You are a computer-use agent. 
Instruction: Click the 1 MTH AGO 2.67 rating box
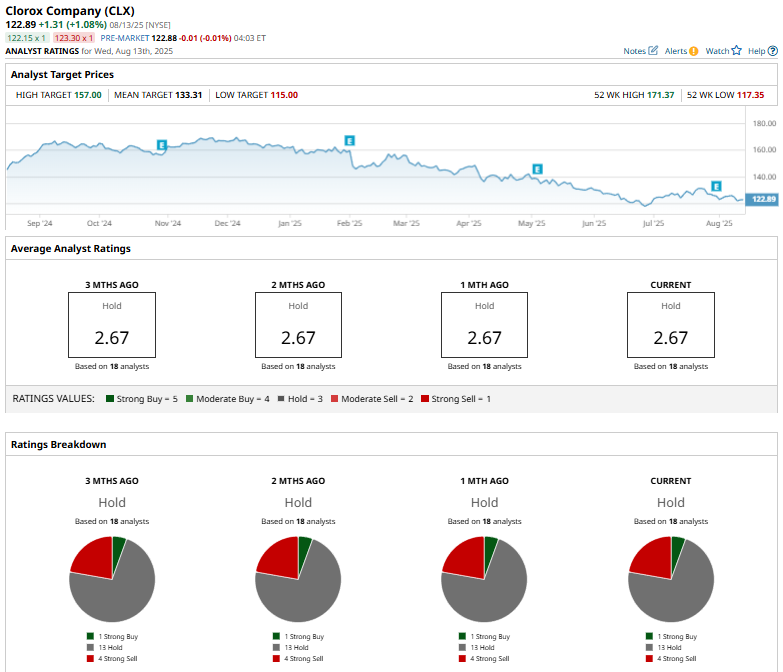[x=484, y=325]
